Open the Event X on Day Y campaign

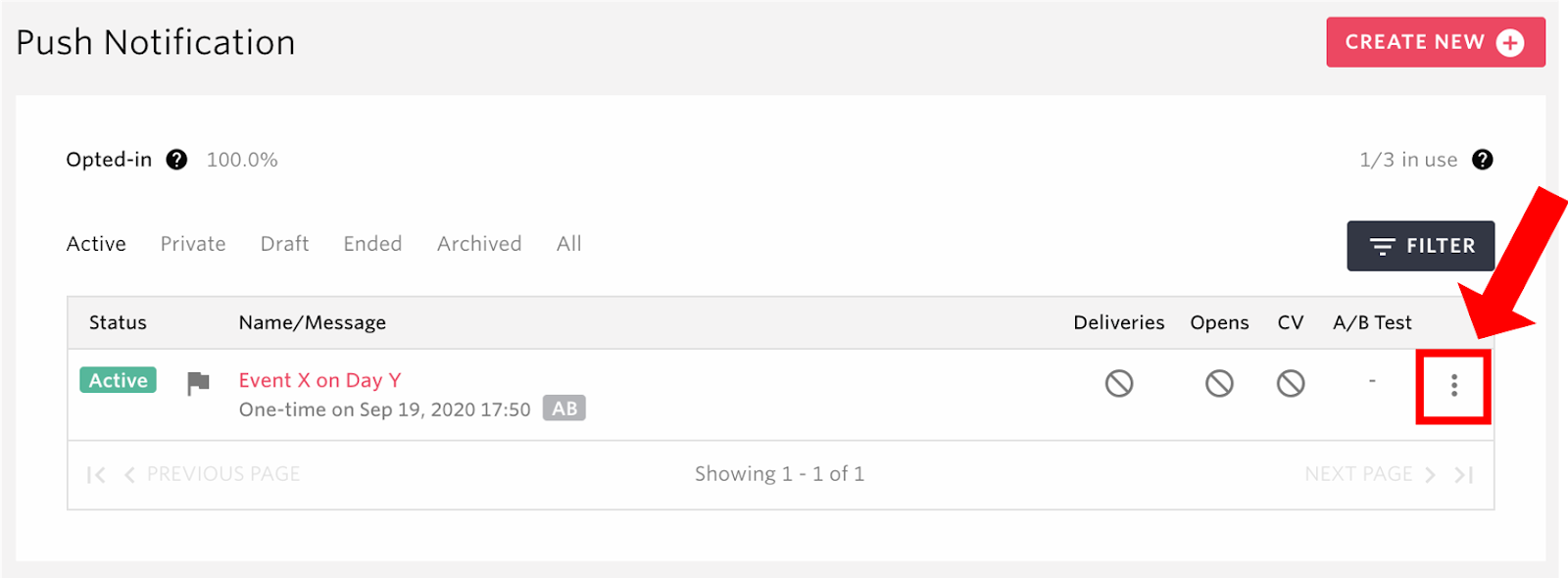click(319, 380)
